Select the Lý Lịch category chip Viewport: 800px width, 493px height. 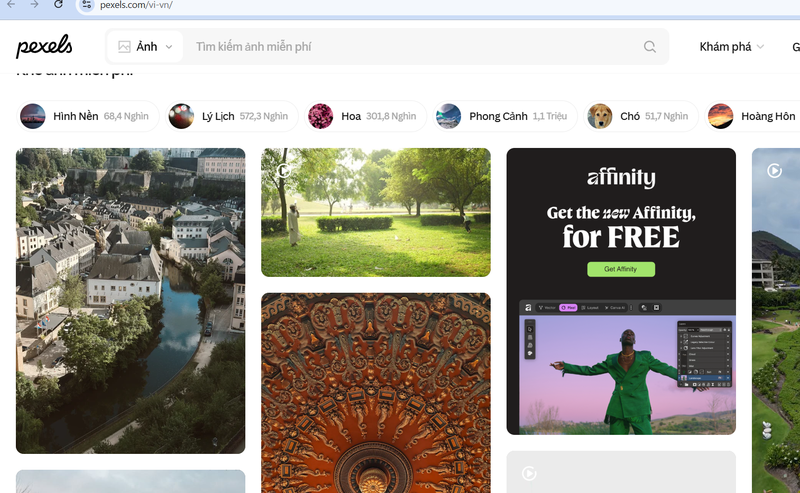(x=232, y=116)
